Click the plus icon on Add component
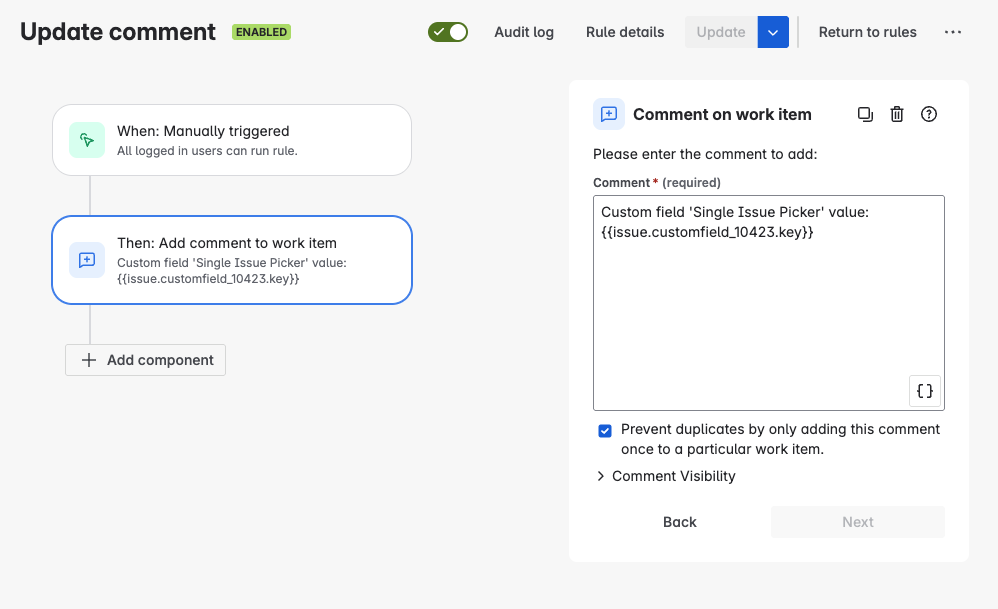 tap(89, 360)
